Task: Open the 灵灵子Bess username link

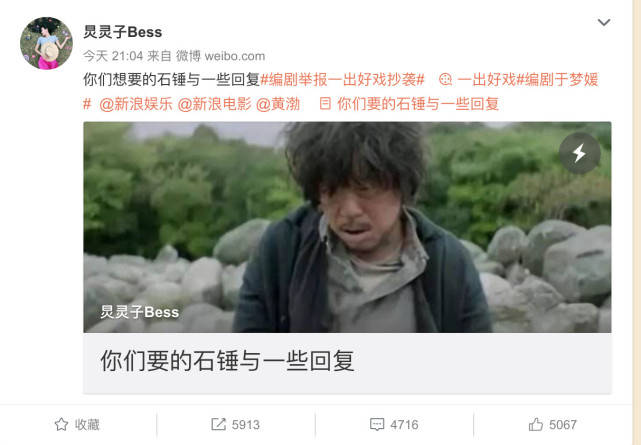Action: [123, 32]
